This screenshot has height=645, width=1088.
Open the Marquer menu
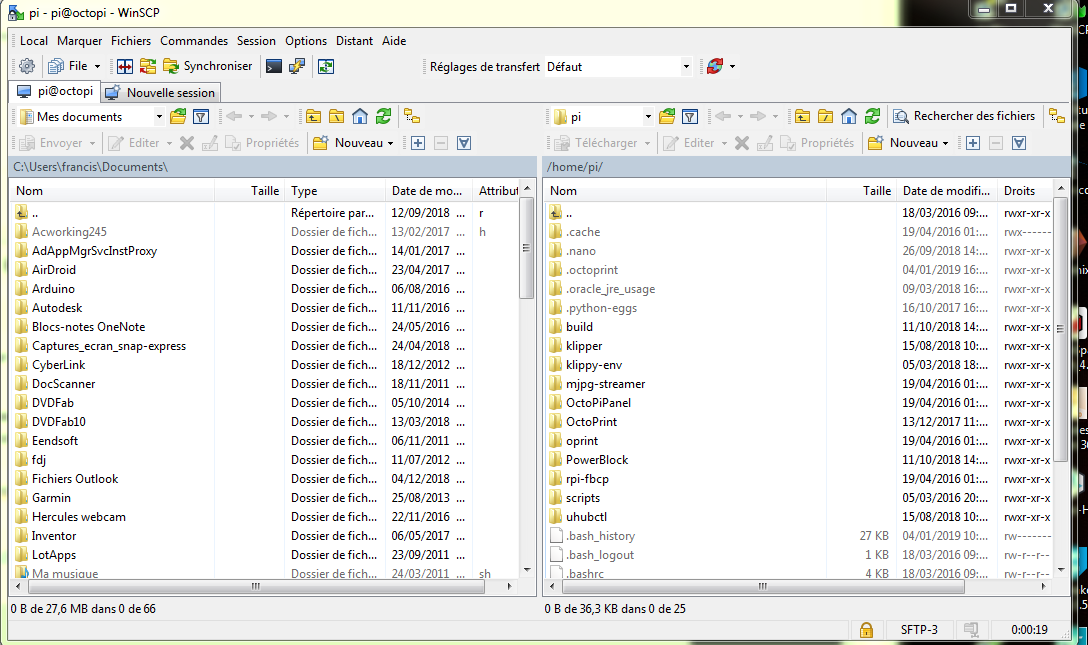(x=79, y=41)
